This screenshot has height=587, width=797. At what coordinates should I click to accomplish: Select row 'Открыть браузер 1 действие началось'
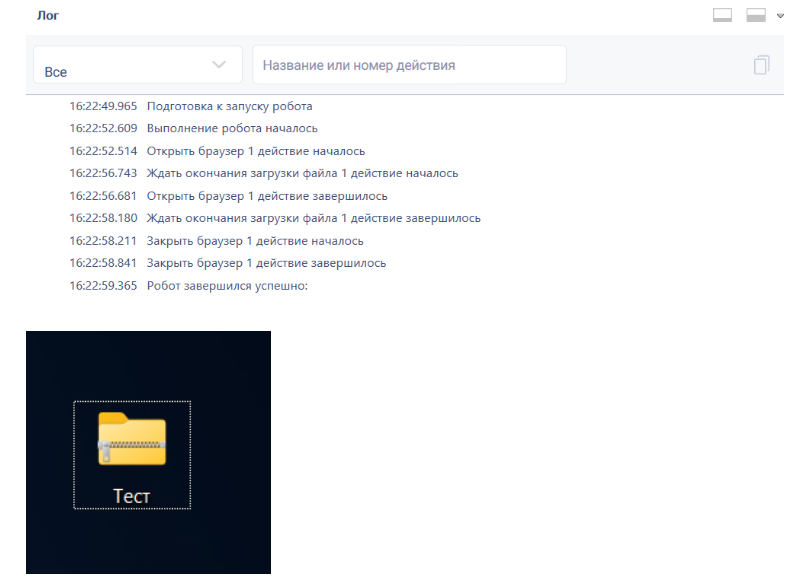(x=256, y=151)
